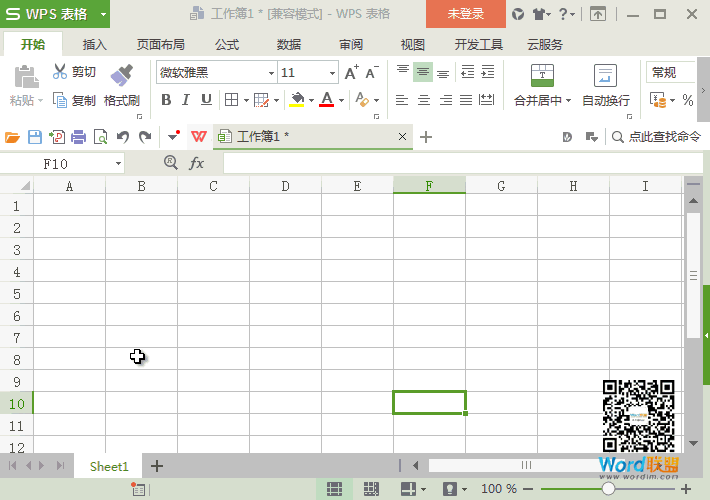Click the insert function fx icon
The image size is (710, 500).
click(196, 163)
